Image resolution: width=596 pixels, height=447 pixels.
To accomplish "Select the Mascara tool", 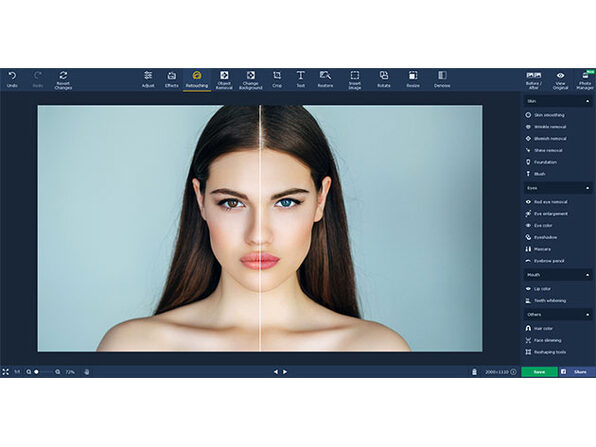I will click(x=538, y=249).
